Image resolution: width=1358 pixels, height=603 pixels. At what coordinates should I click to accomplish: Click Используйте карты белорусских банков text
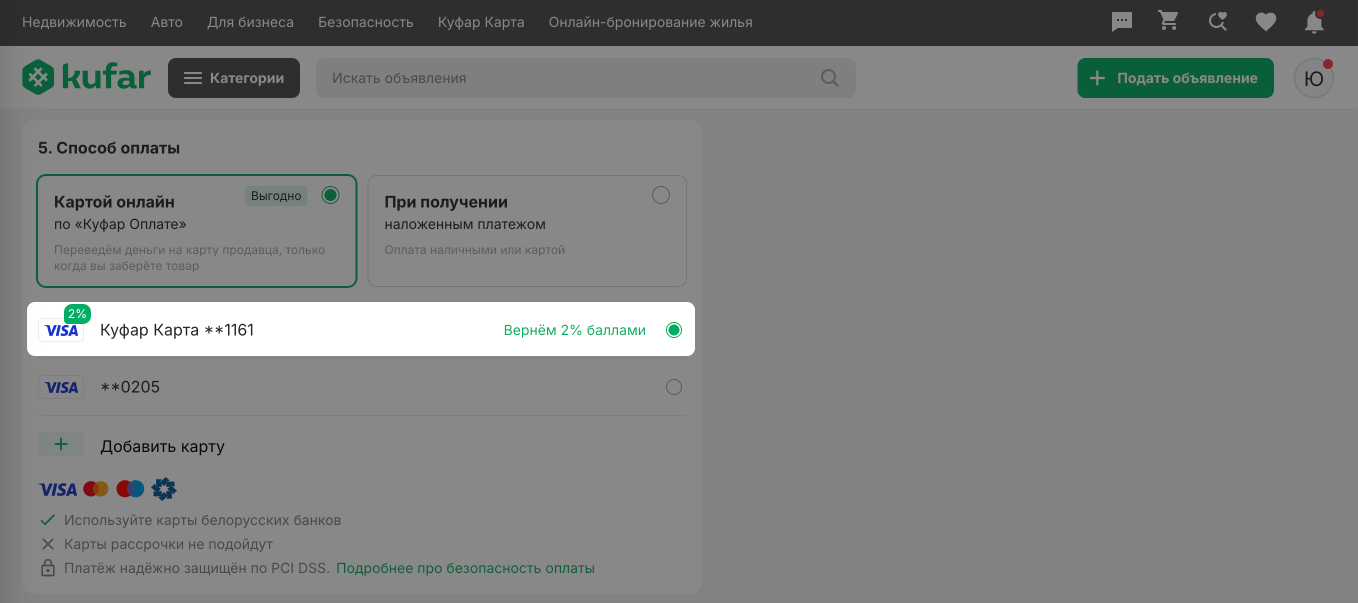(x=203, y=520)
